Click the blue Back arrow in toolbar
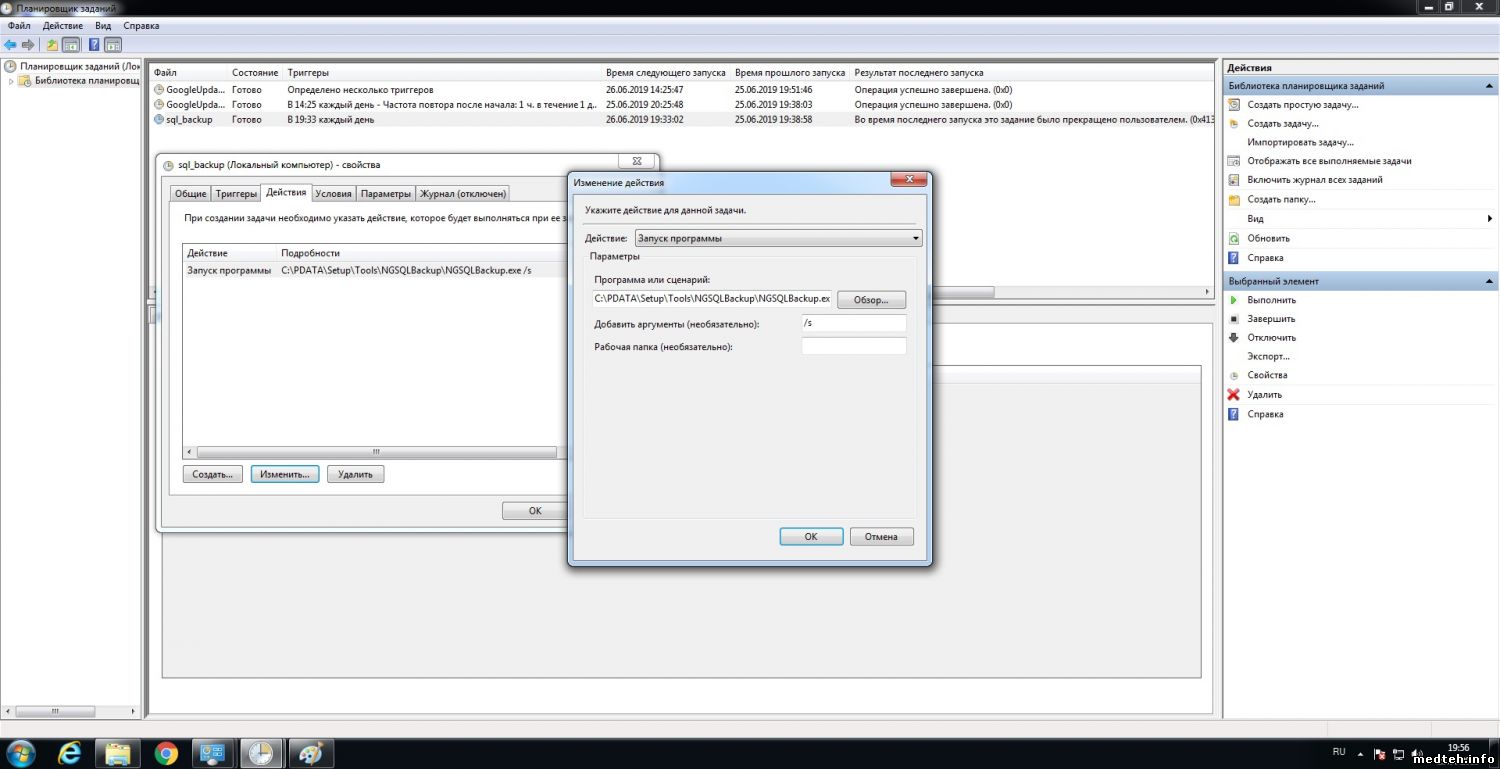The image size is (1500, 769). 10,45
